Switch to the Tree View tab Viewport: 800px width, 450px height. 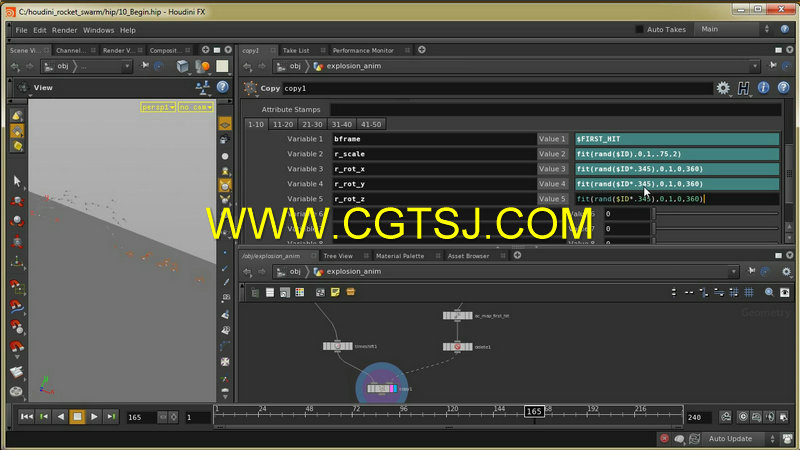[338, 256]
